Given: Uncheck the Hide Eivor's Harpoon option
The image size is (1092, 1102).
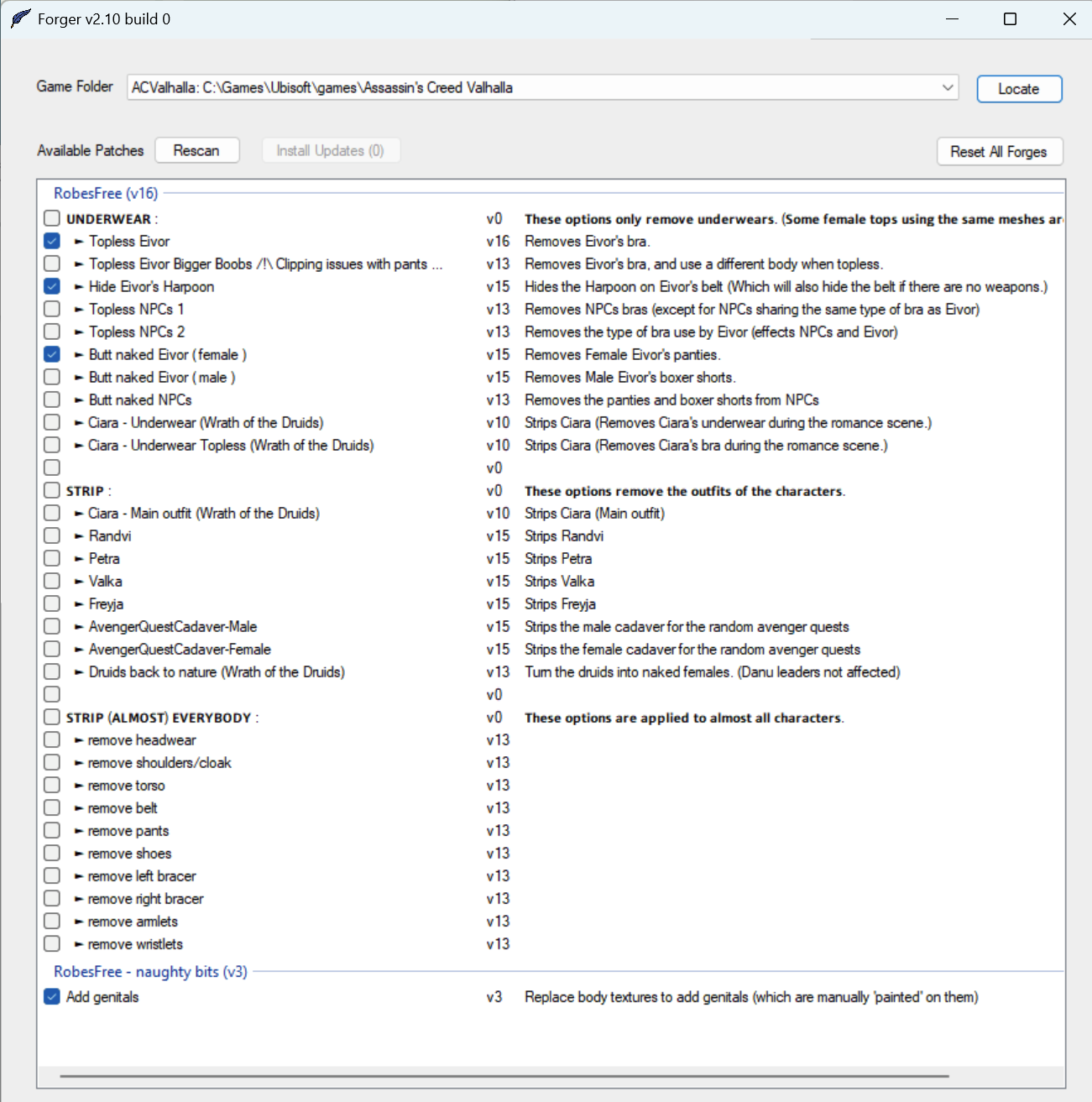Looking at the screenshot, I should [x=52, y=286].
